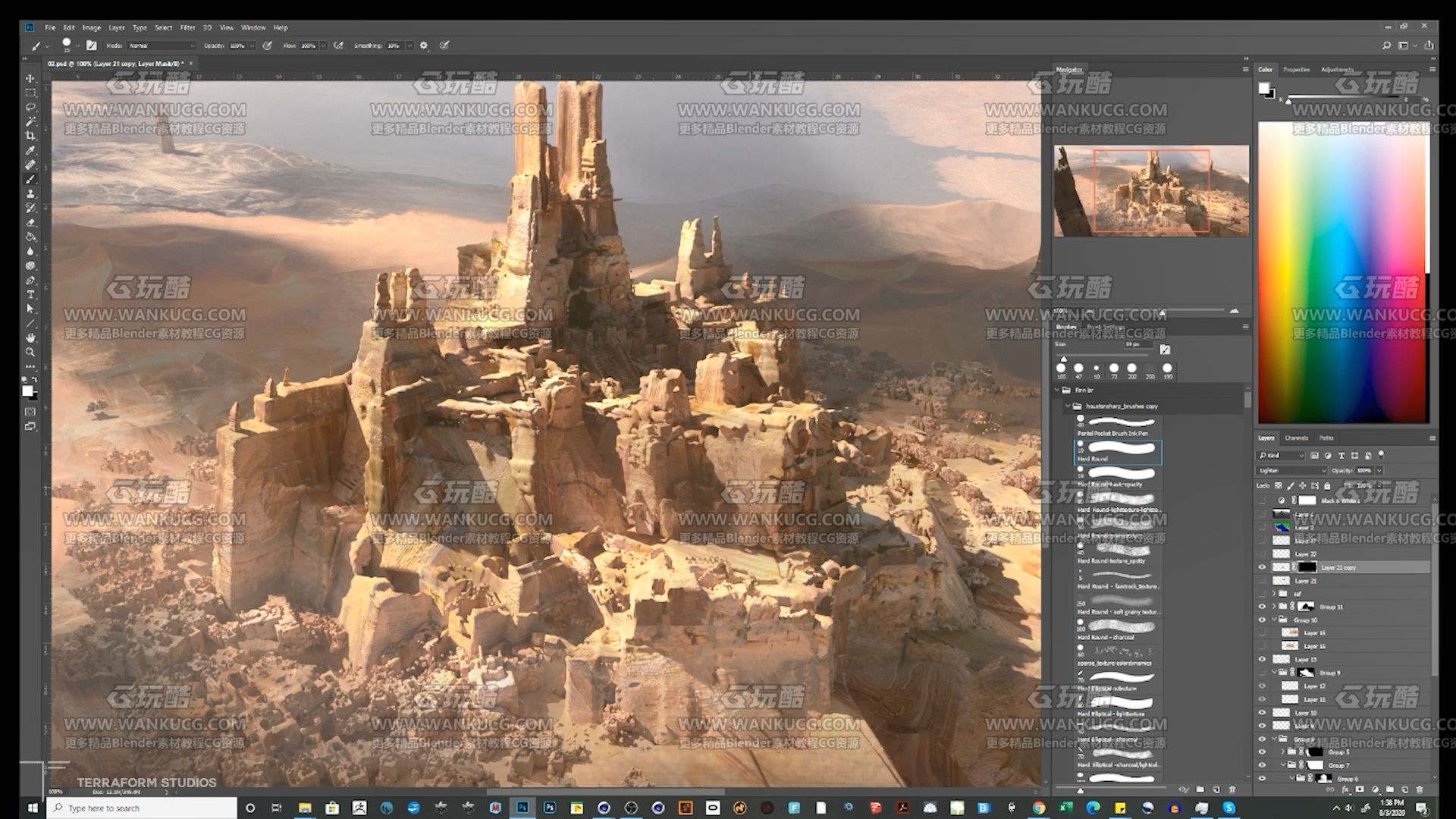Delete layer with Layers trash icon
Screen dimensions: 1456x819
[1420, 789]
